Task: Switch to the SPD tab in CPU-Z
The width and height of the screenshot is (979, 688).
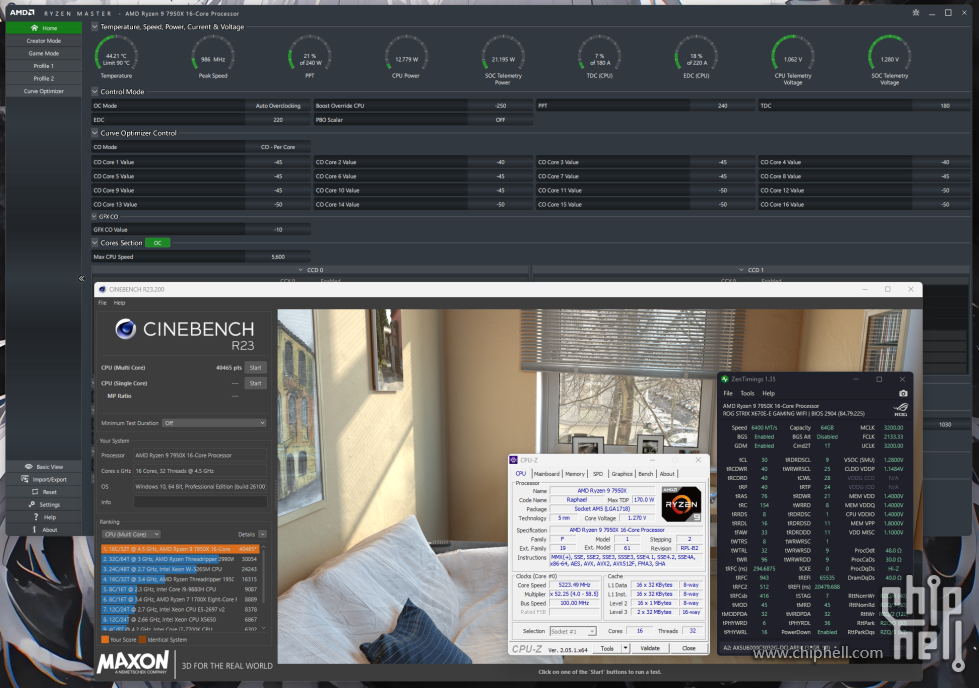Action: (598, 474)
